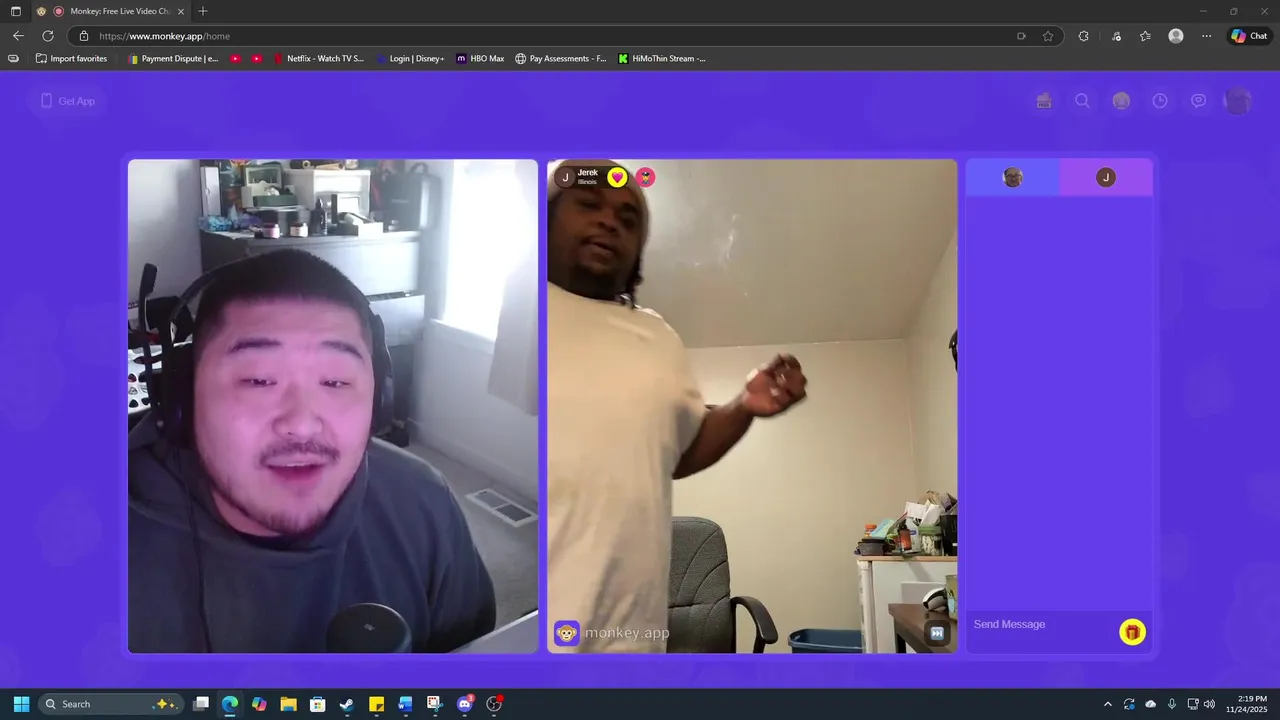Open Pay Assessments bookmark

pyautogui.click(x=560, y=59)
